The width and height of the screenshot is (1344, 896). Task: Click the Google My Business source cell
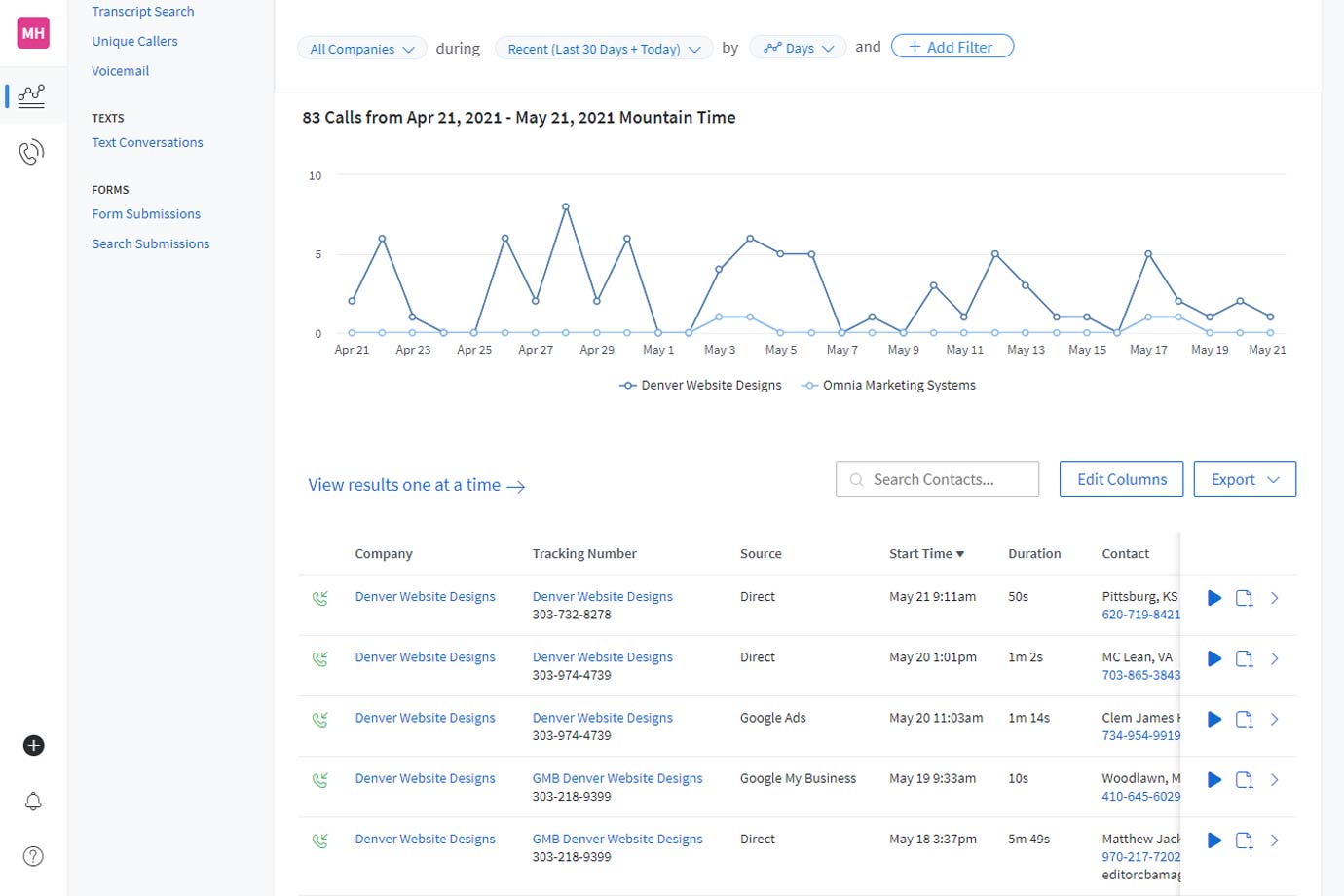click(x=798, y=778)
